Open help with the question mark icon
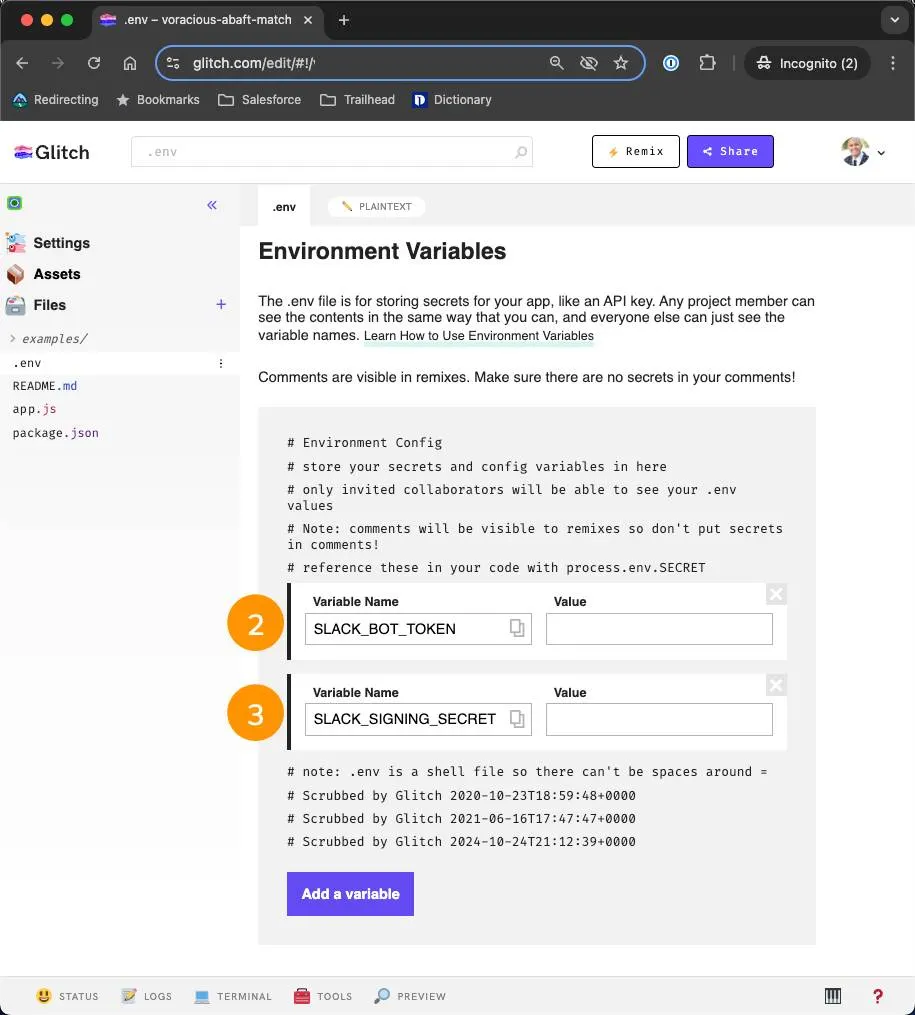Viewport: 915px width, 1015px height. (x=877, y=996)
